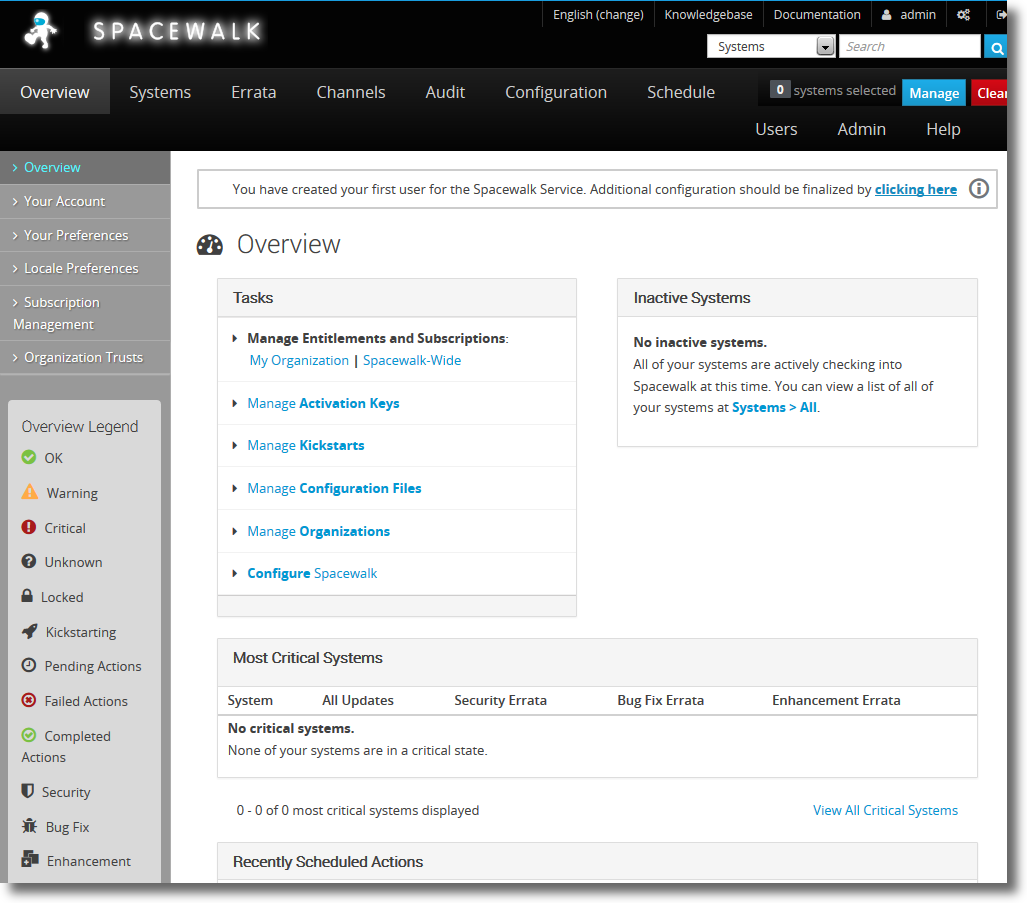Open the Documentation link
This screenshot has height=903, width=1027.
[x=817, y=14]
